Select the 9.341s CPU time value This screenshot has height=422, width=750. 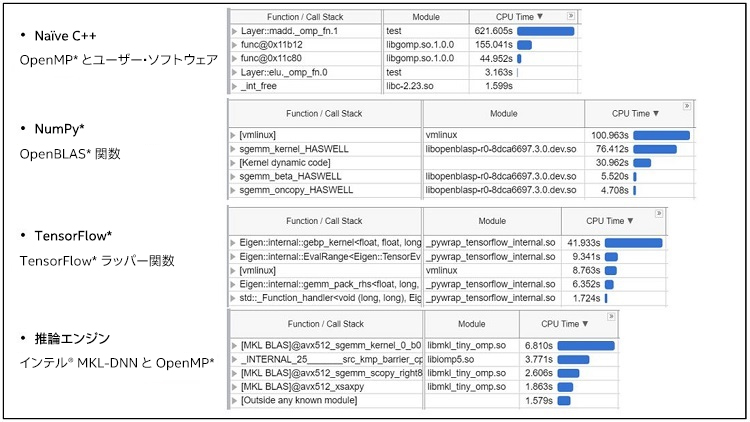586,257
